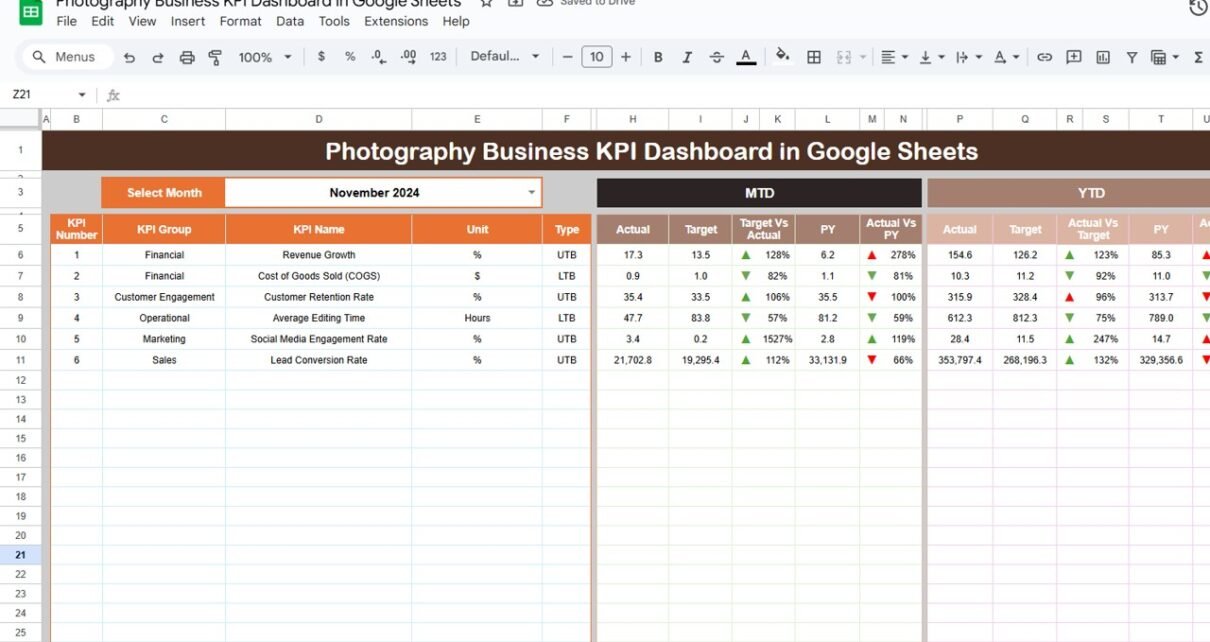1210x642 pixels.
Task: Open the font family Default dropdown
Action: click(x=505, y=57)
